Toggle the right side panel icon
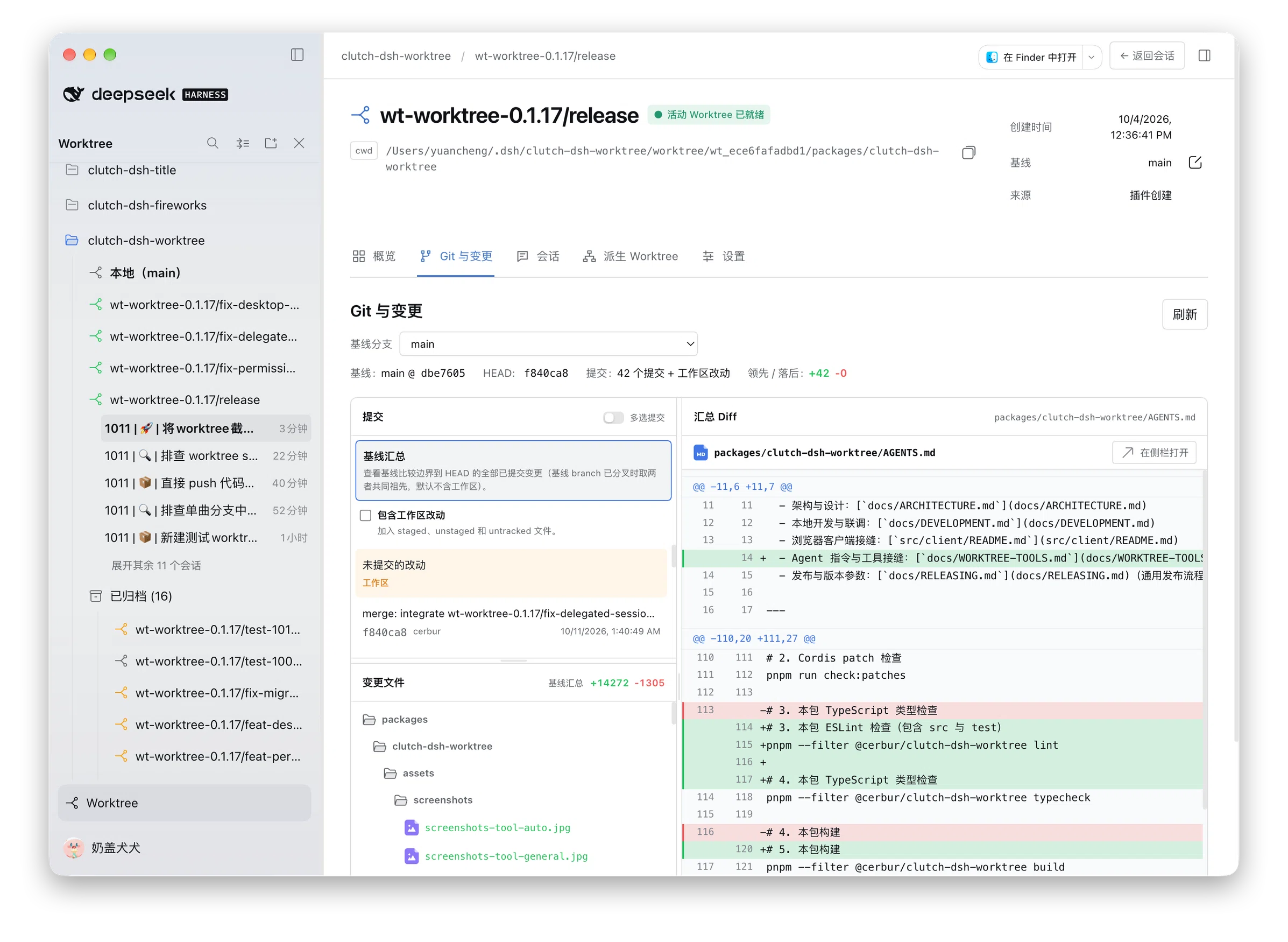 click(1204, 56)
